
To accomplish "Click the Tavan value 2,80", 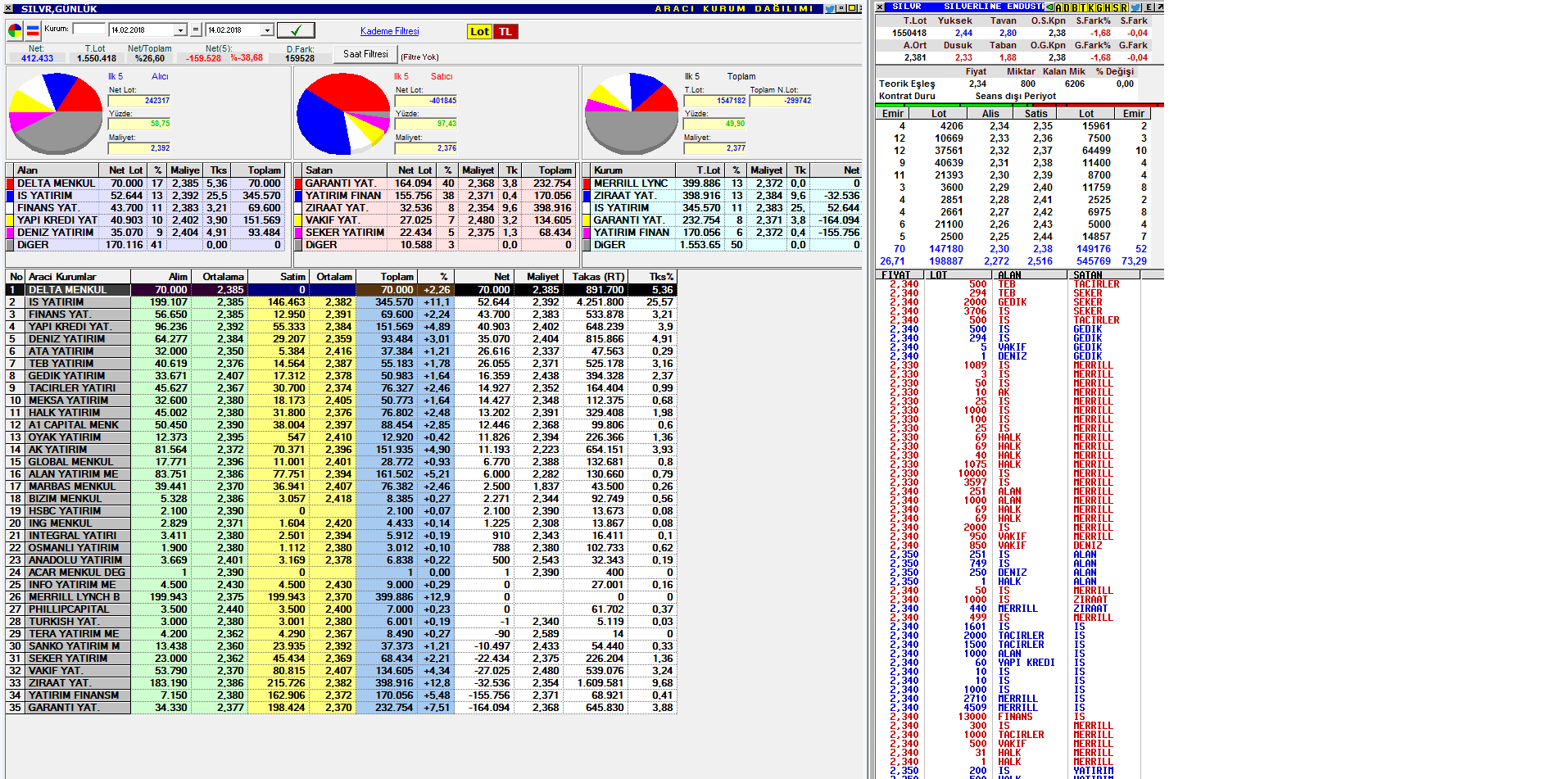I will coord(1008,34).
